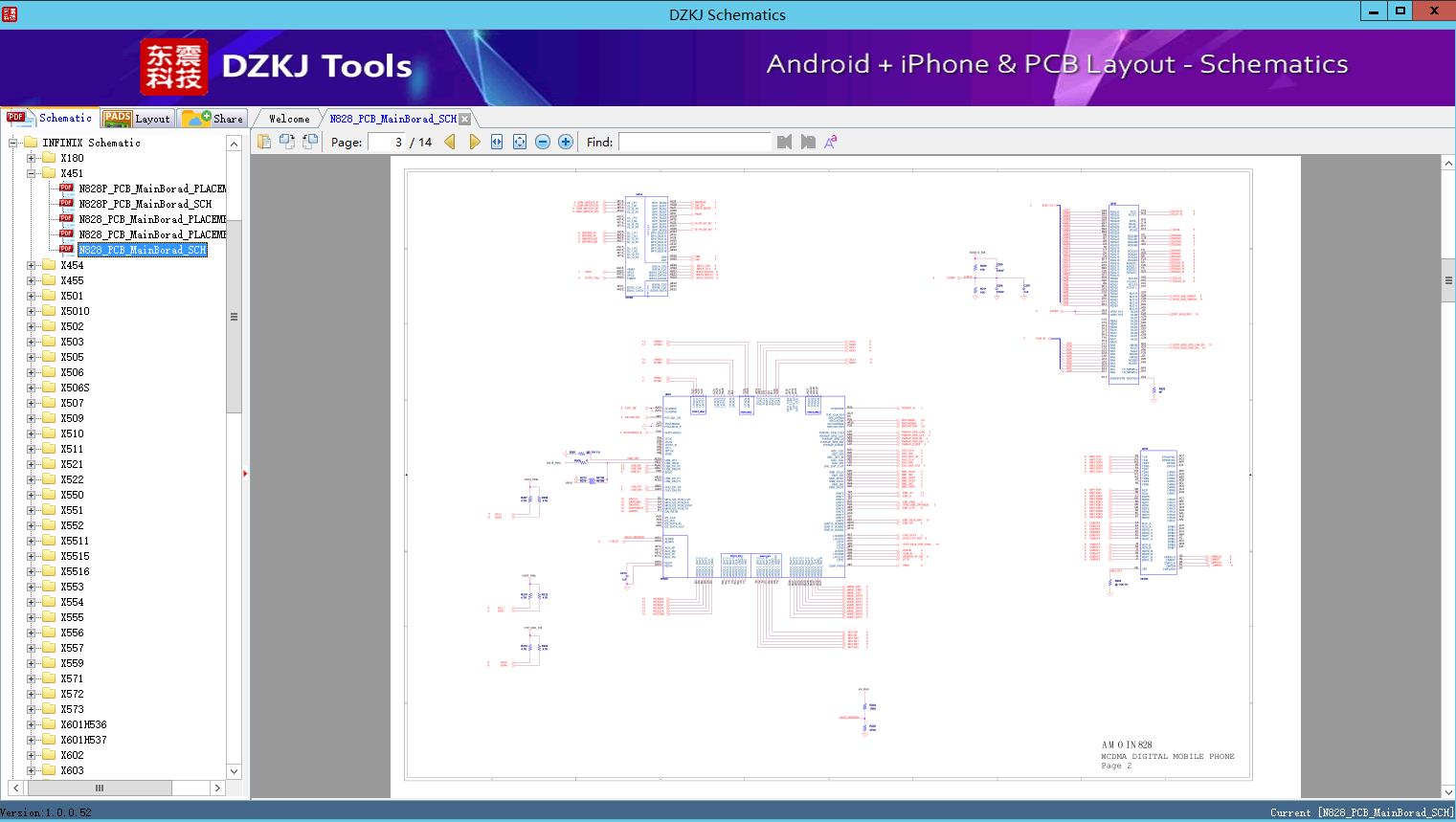Collapse the X451 folder
Screen dimensions: 1456x822
click(32, 173)
